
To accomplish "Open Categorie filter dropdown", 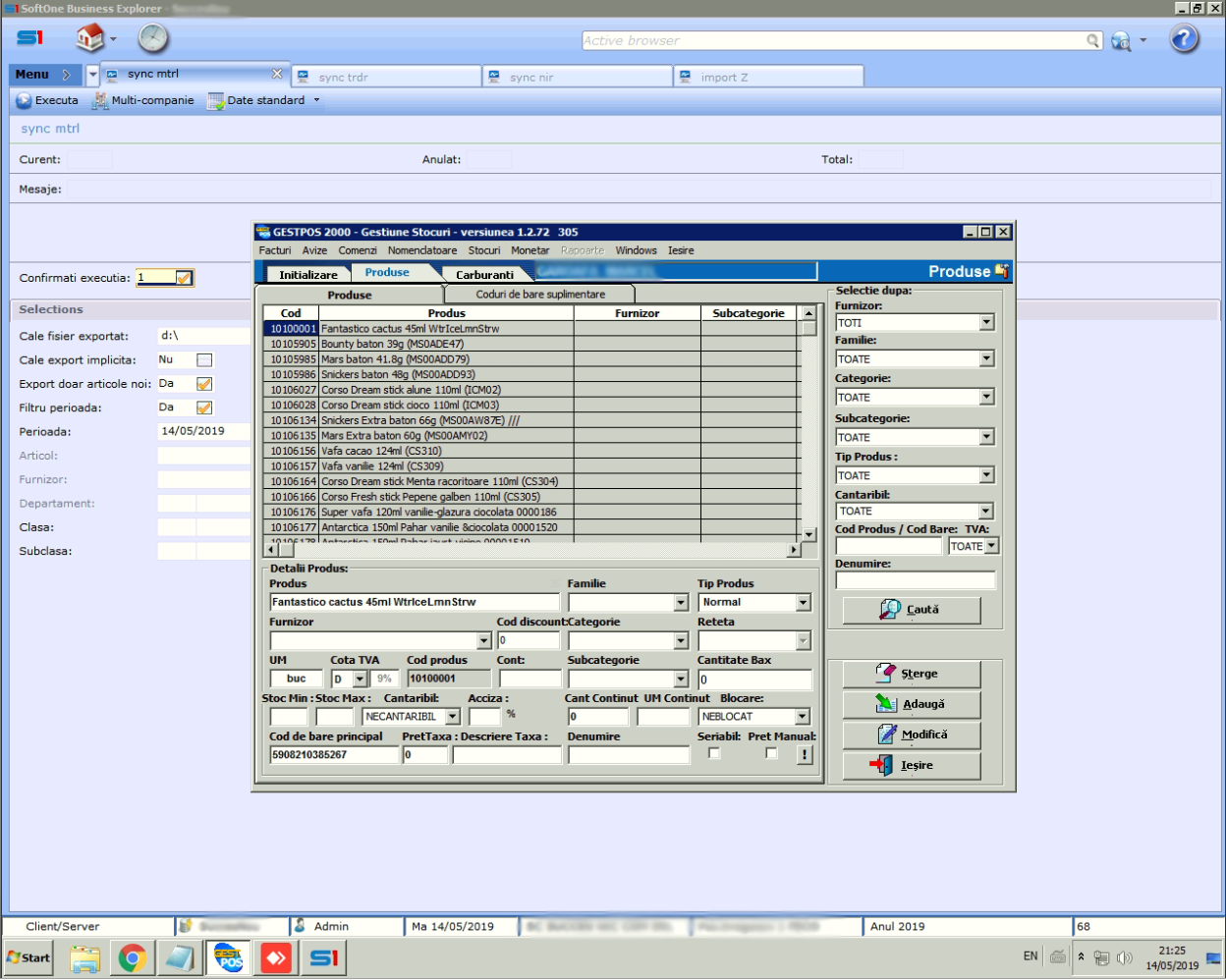I will [986, 398].
